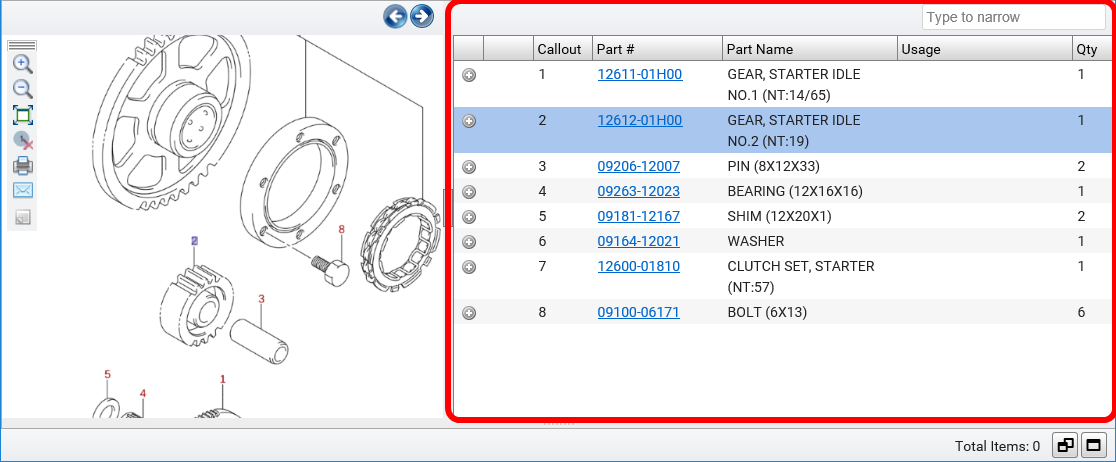The width and height of the screenshot is (1116, 462).
Task: Open the CLUTCH SET part number 12600-01810
Action: point(638,266)
